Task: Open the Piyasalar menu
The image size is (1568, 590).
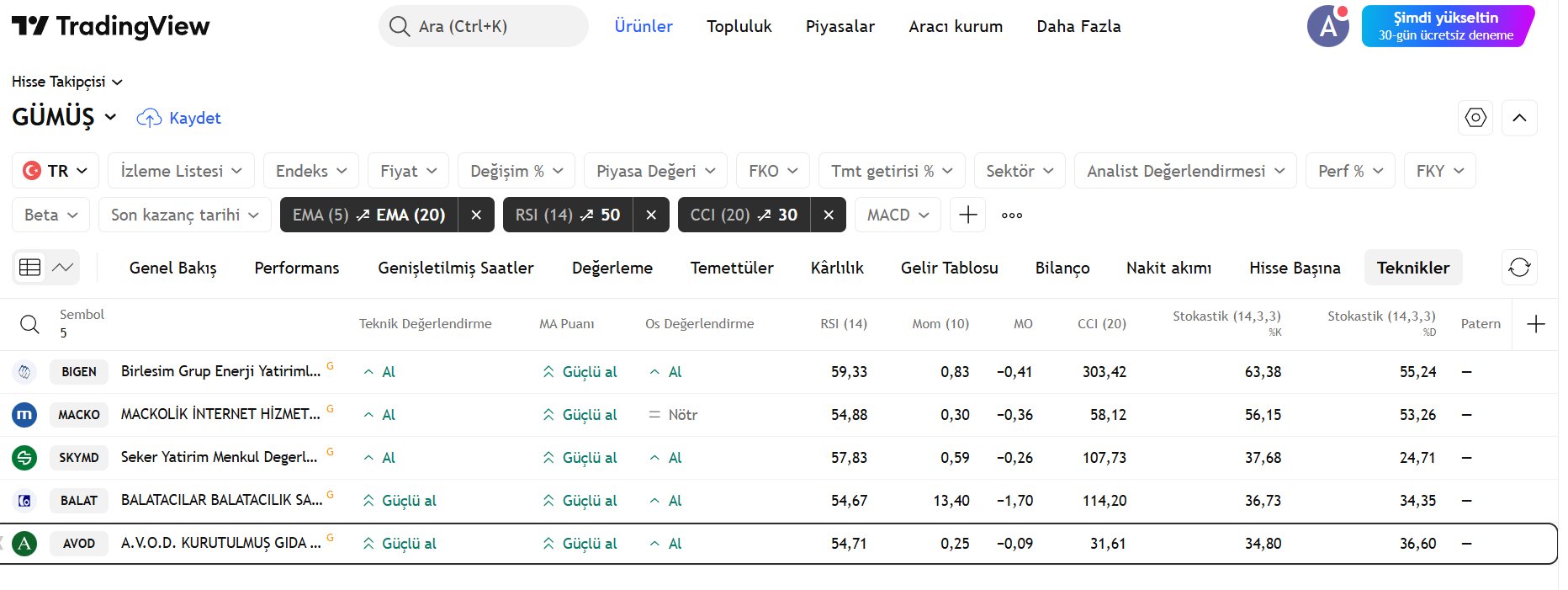Action: tap(840, 26)
